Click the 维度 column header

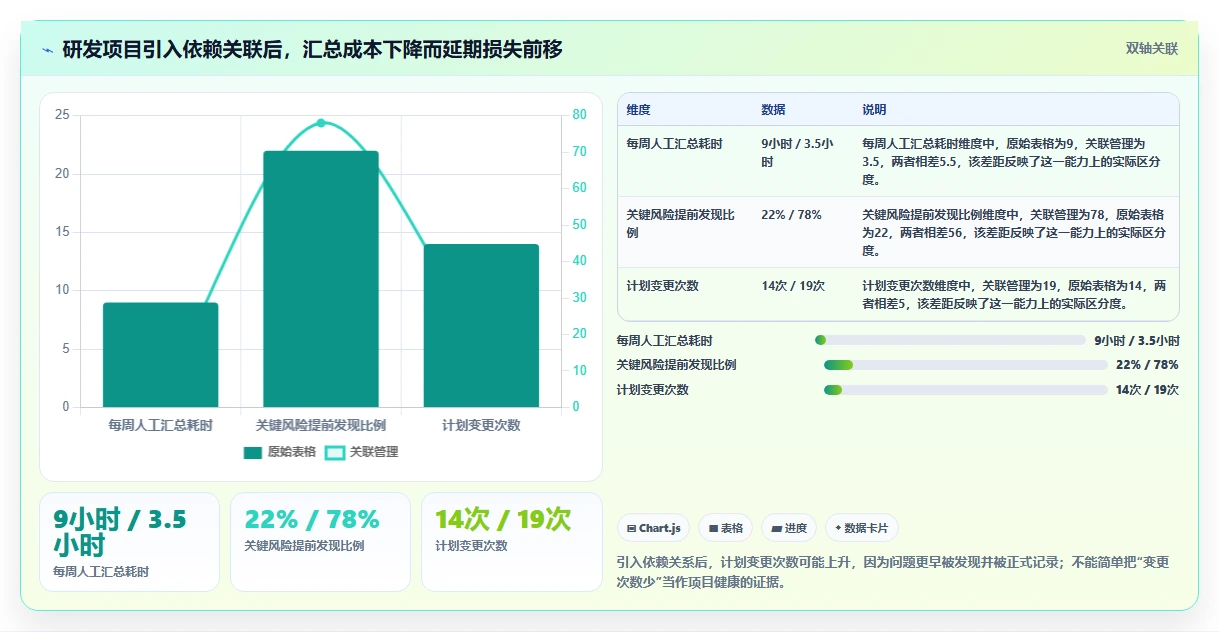tap(638, 110)
